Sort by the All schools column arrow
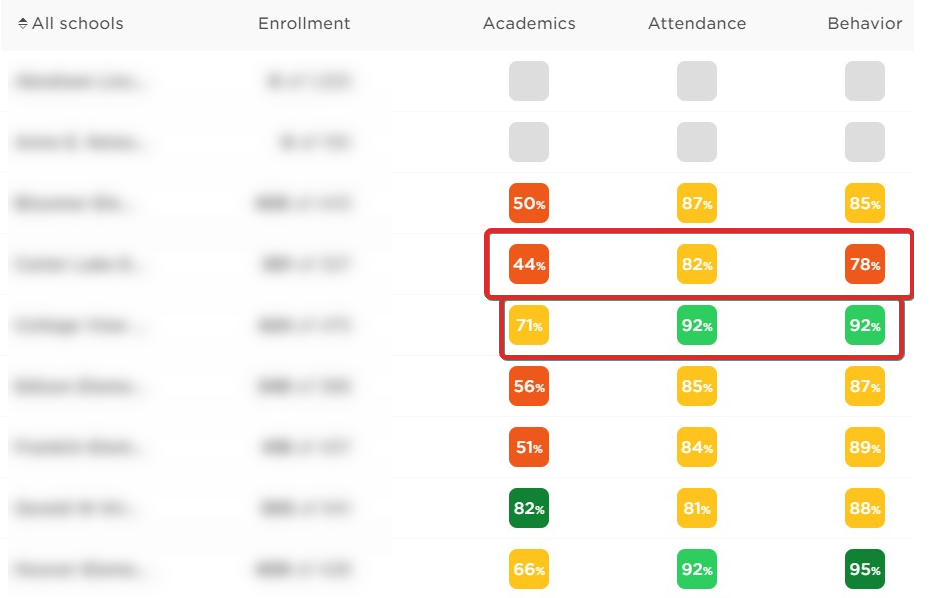 pyautogui.click(x=23, y=24)
